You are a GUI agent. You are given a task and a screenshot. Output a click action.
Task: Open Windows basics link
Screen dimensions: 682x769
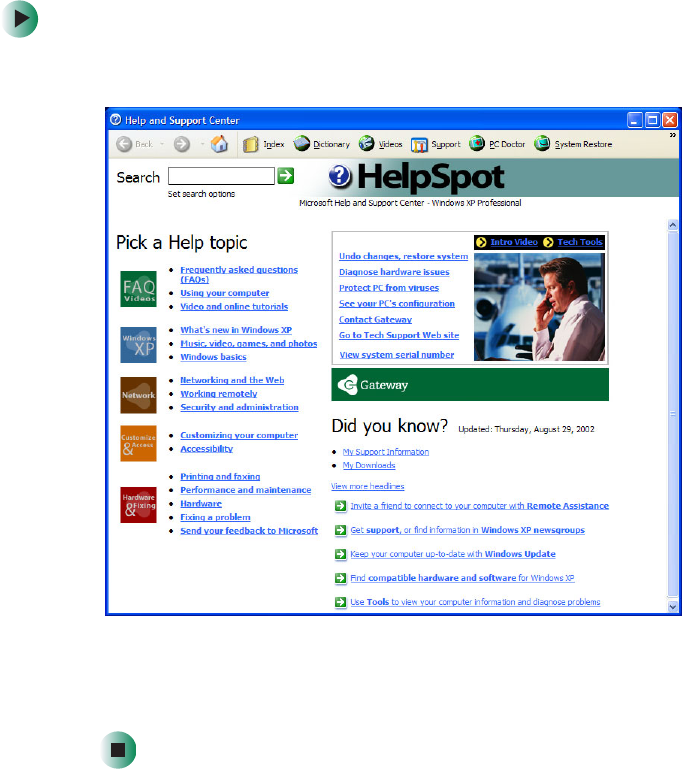pyautogui.click(x=213, y=357)
